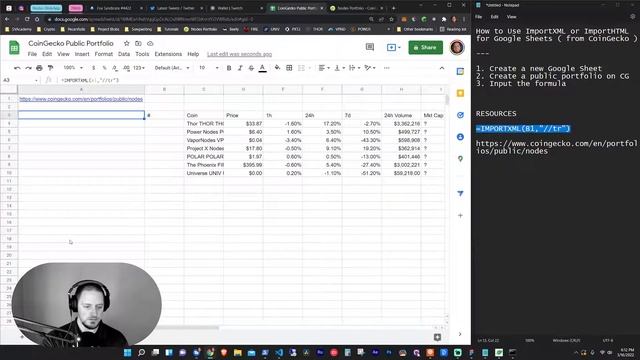Open vertical align dropdown
640x360 pixels.
click(x=339, y=68)
